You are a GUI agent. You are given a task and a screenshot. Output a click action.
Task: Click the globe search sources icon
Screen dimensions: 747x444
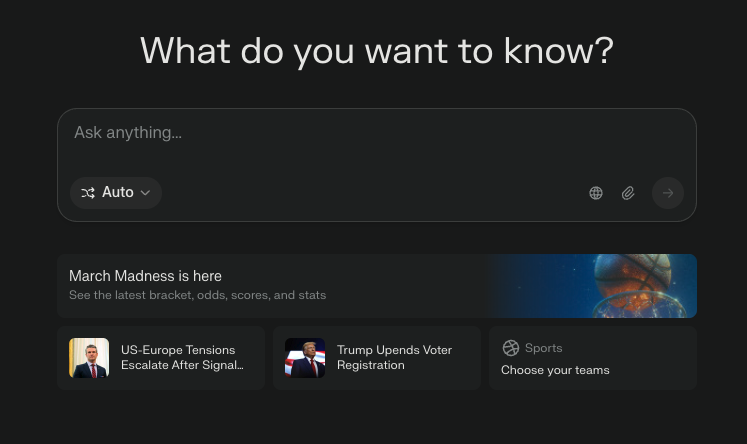point(596,193)
